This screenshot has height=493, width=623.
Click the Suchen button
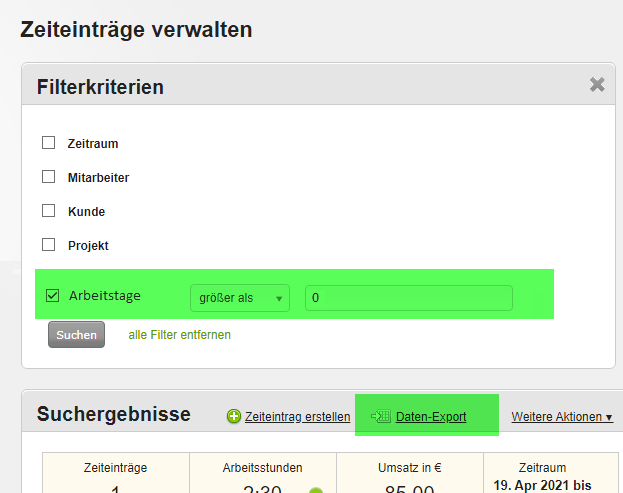[76, 334]
